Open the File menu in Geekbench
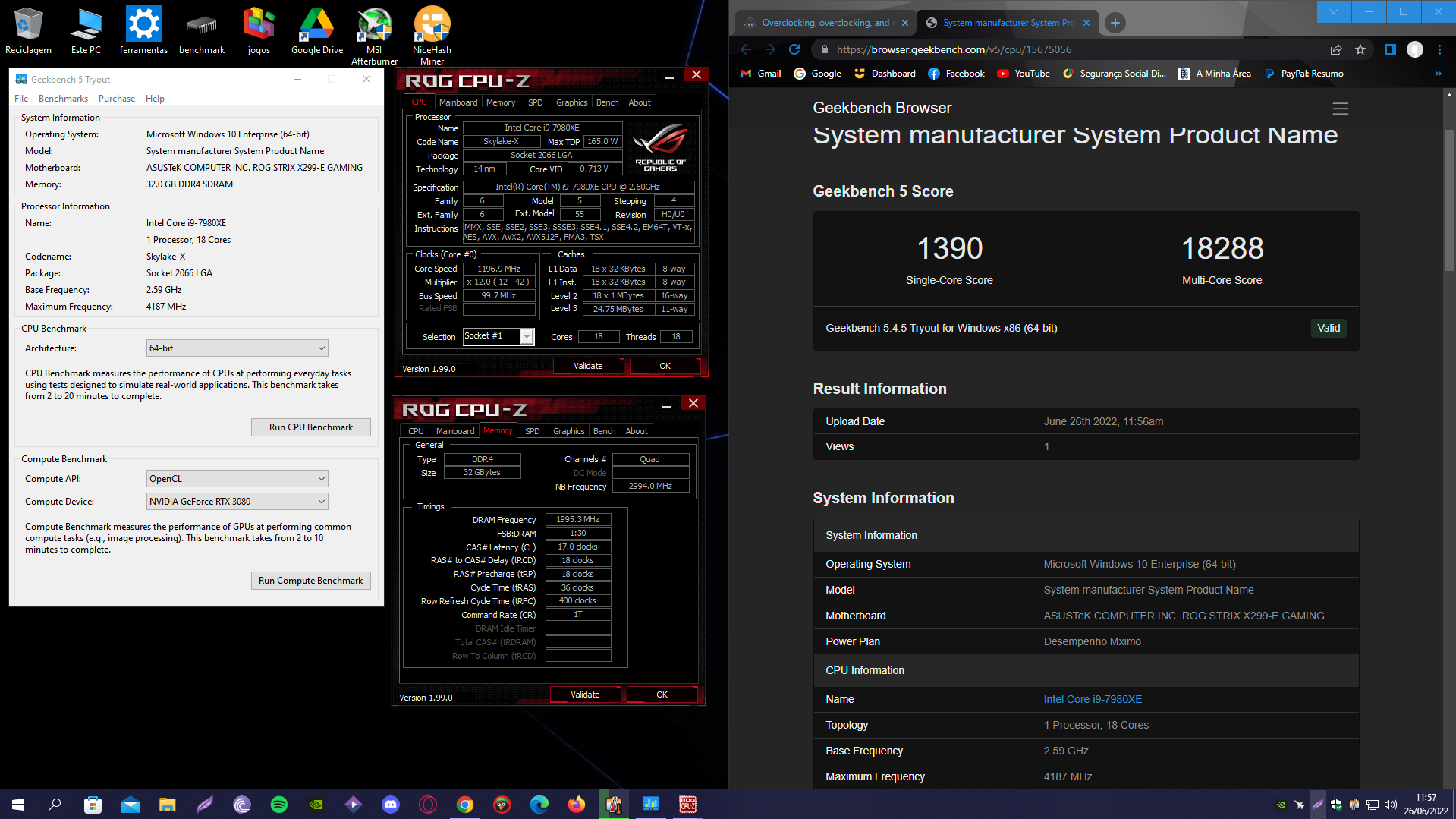Screen dimensions: 1456x819 (21, 99)
